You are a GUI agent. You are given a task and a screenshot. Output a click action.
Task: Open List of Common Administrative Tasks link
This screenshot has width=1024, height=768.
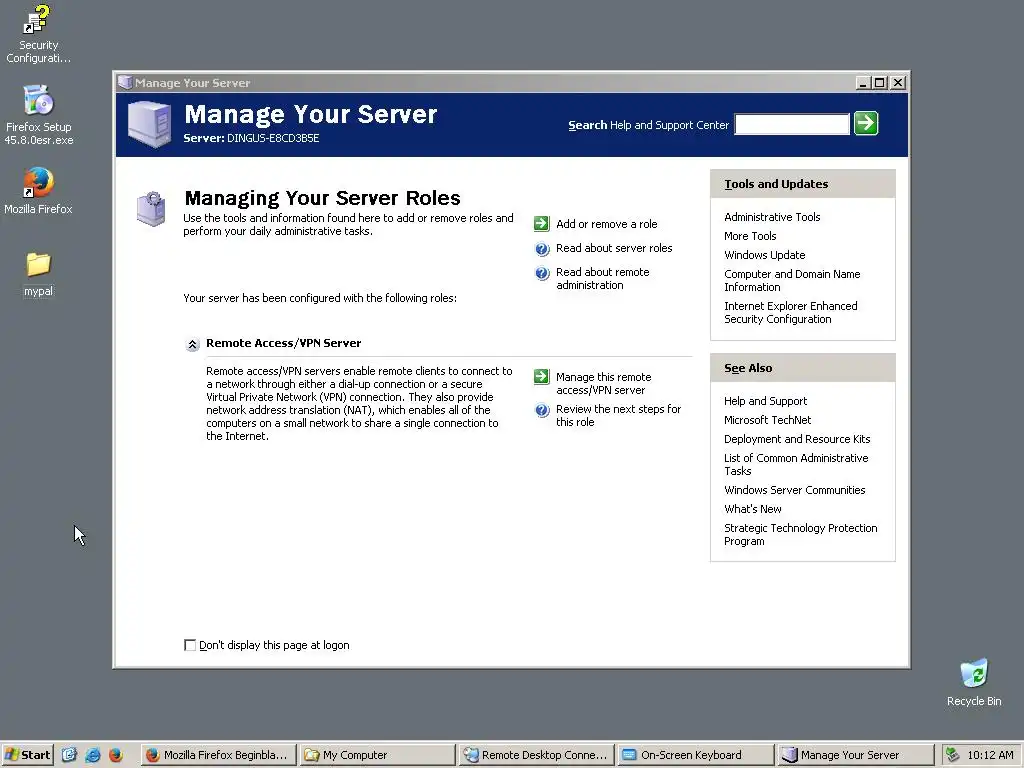click(795, 464)
